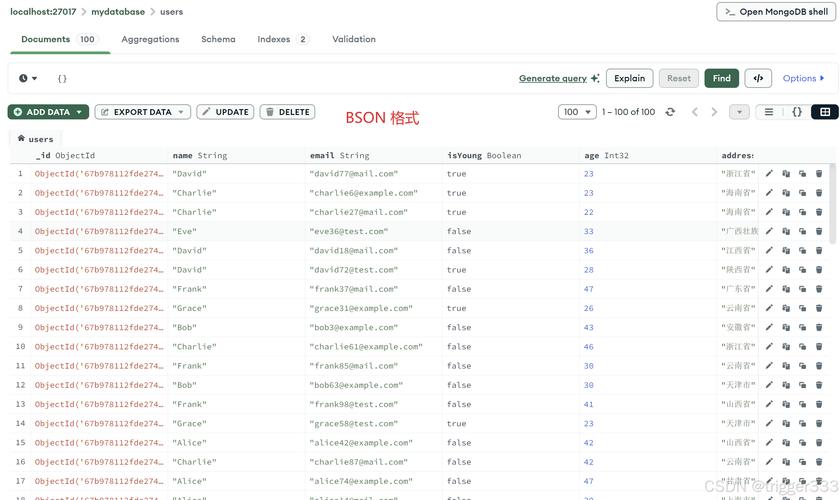The height and width of the screenshot is (500, 840).
Task: Expand the query Options
Action: [804, 78]
